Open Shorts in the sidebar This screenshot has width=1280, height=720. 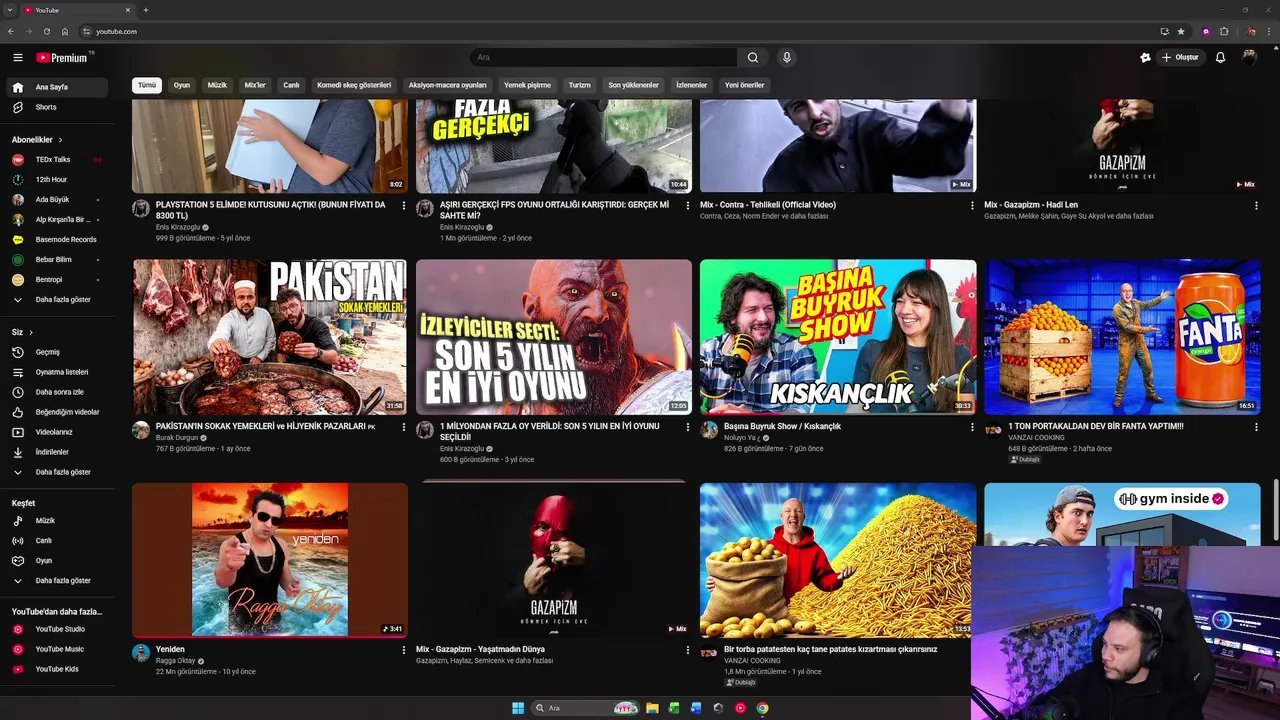coord(57,107)
